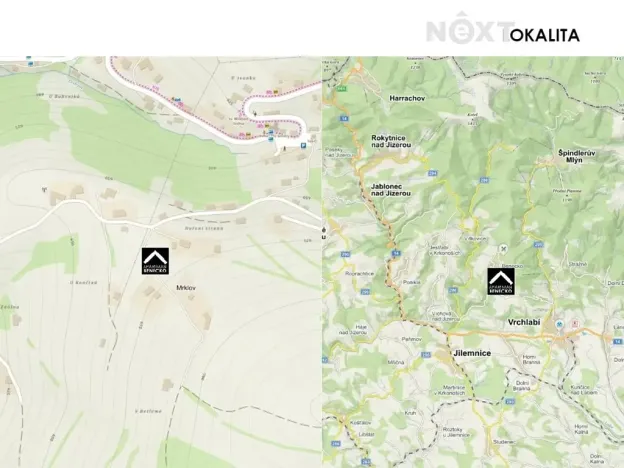Click the LOKALITA heading text

pos(544,35)
